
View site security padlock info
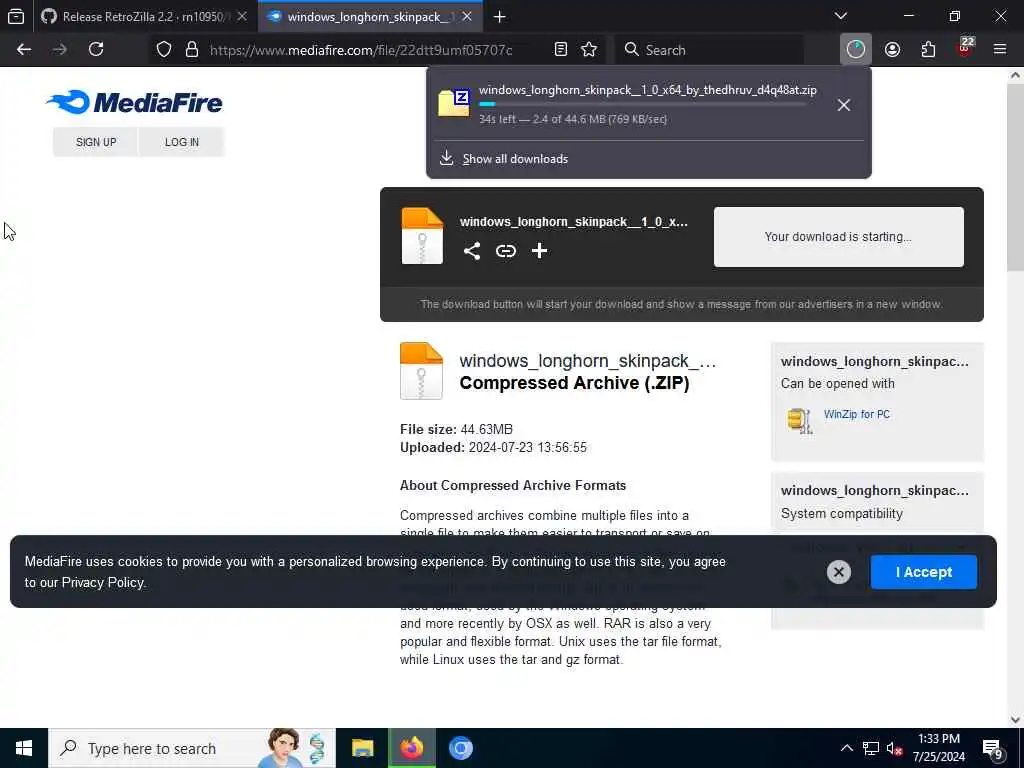coord(192,50)
